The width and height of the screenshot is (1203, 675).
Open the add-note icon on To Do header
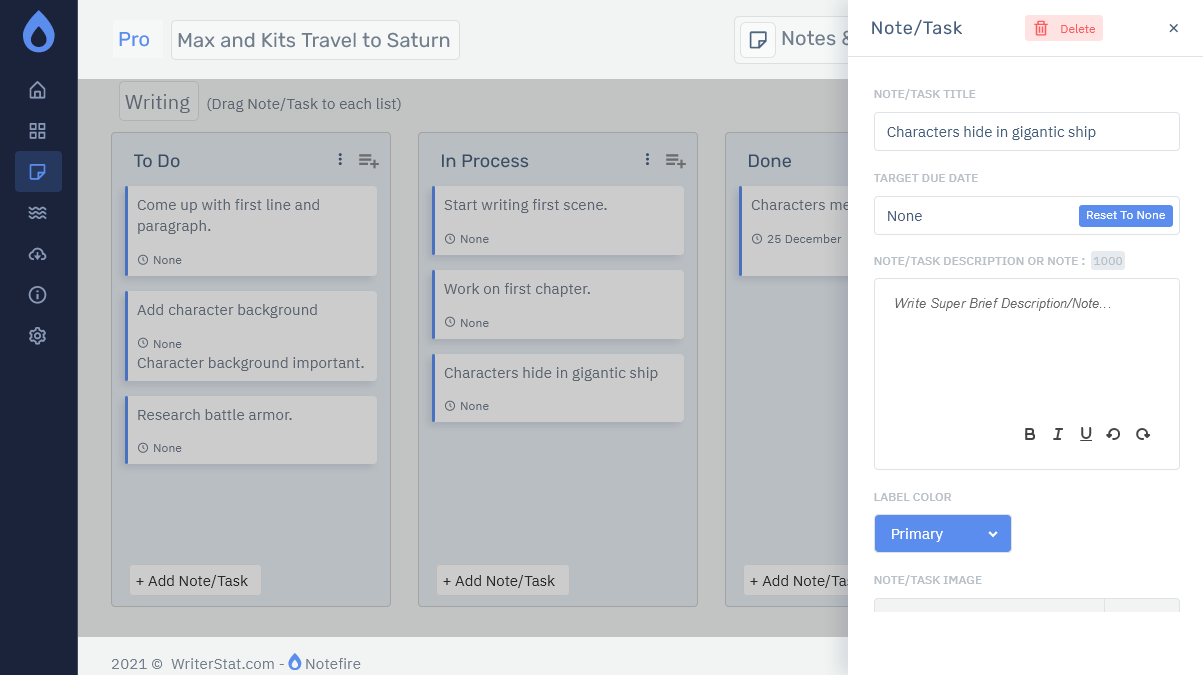[368, 159]
